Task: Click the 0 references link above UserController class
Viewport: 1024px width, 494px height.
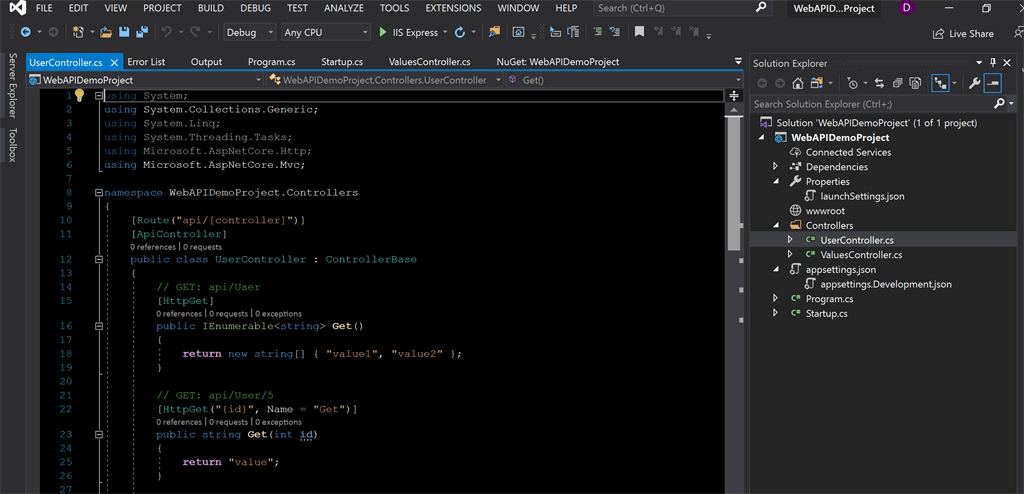Action: coord(153,247)
